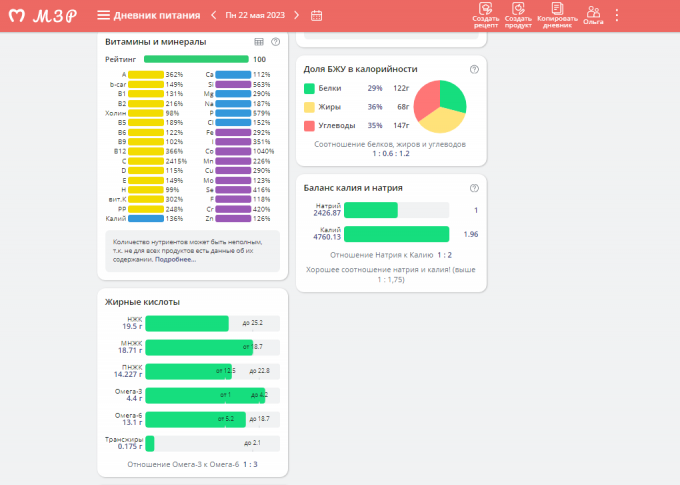The width and height of the screenshot is (680, 485).
Task: Follow the Подробнее... link
Action: [x=175, y=259]
